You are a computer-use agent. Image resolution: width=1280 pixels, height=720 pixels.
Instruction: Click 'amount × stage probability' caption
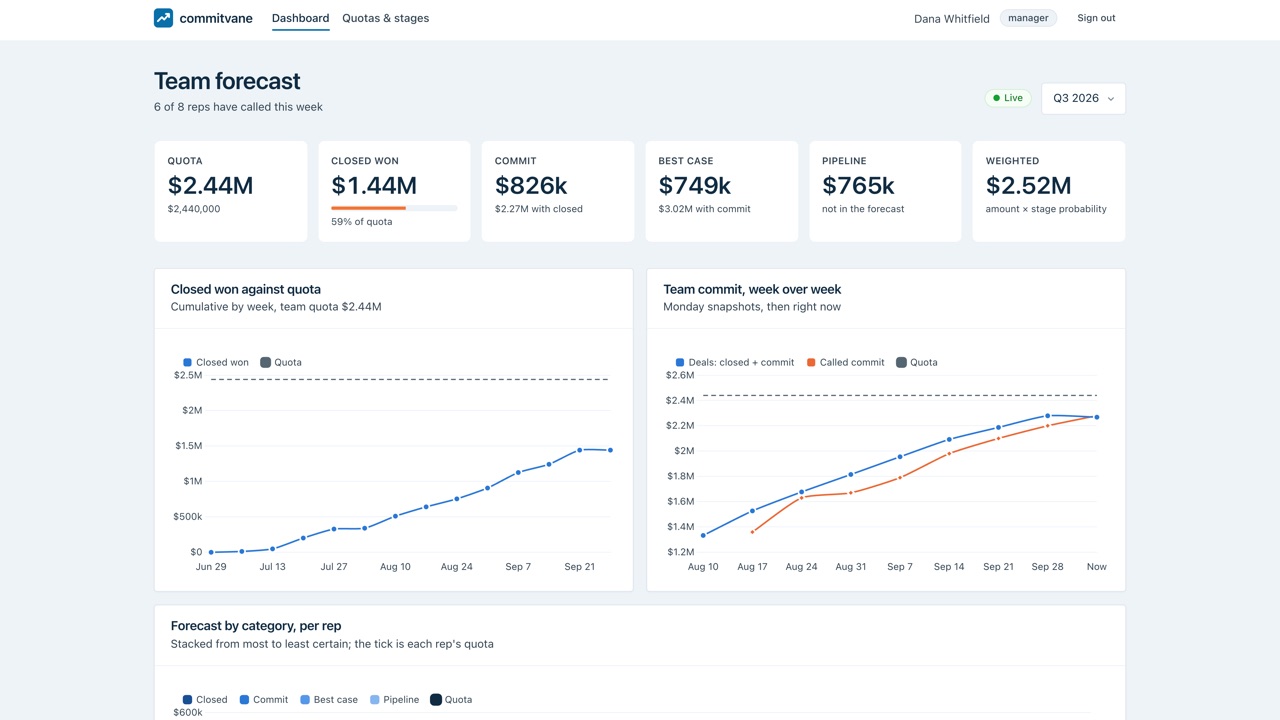1046,209
